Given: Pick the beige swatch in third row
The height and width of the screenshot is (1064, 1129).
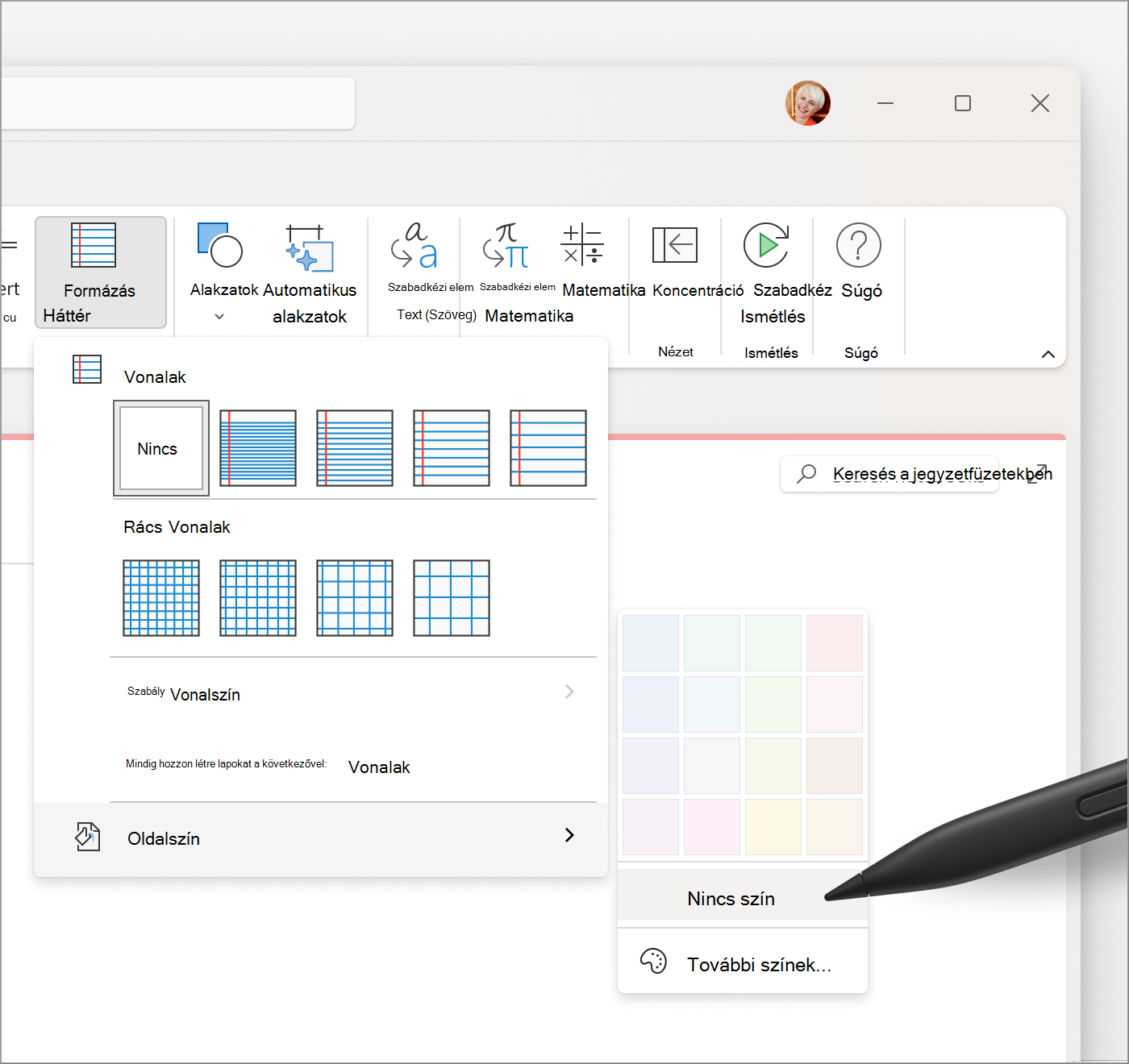Looking at the screenshot, I should pos(835,766).
